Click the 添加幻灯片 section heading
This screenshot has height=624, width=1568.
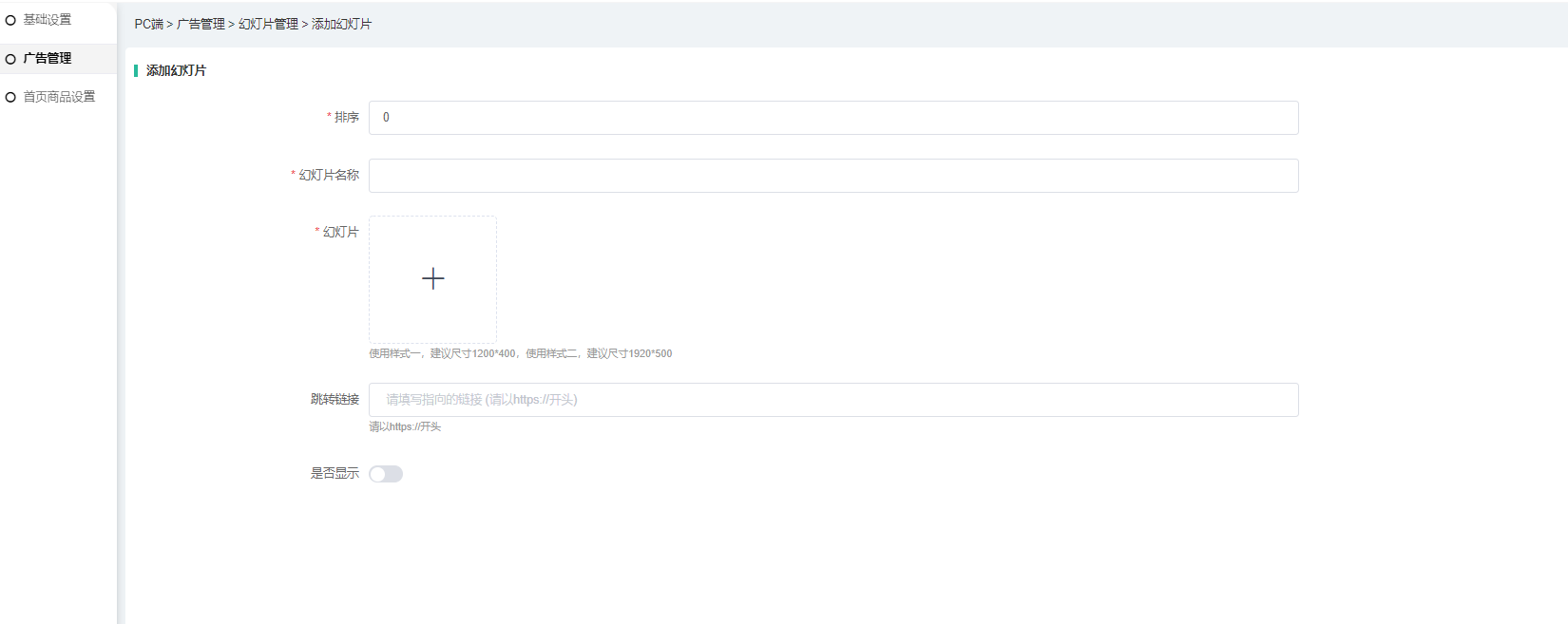(x=176, y=70)
